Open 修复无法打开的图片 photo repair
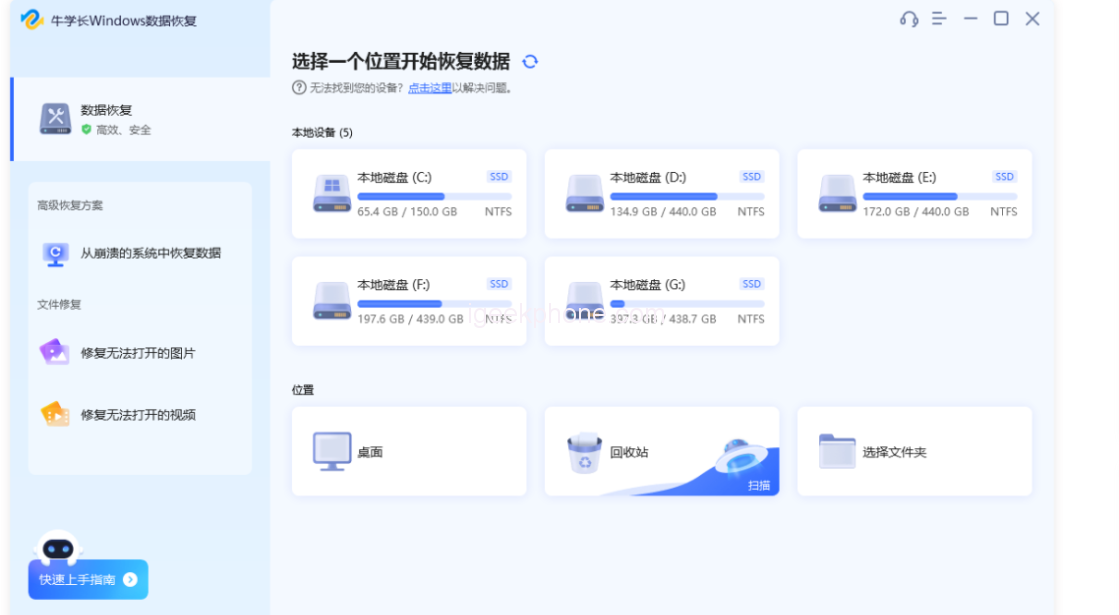Image resolution: width=1119 pixels, height=615 pixels. [x=138, y=353]
